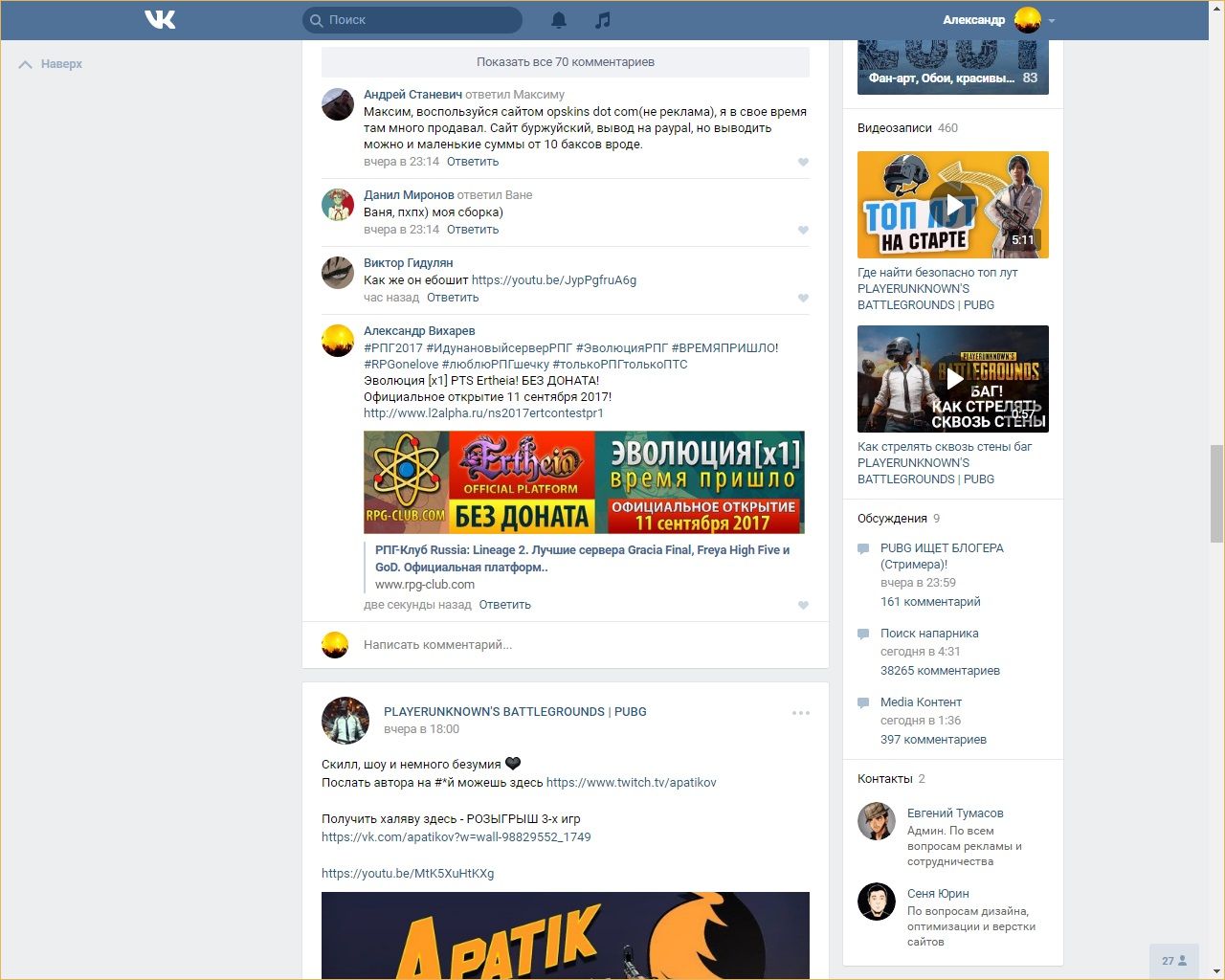Viewport: 1225px width, 980px height.
Task: Go back up with the Наверх link
Action: [52, 64]
